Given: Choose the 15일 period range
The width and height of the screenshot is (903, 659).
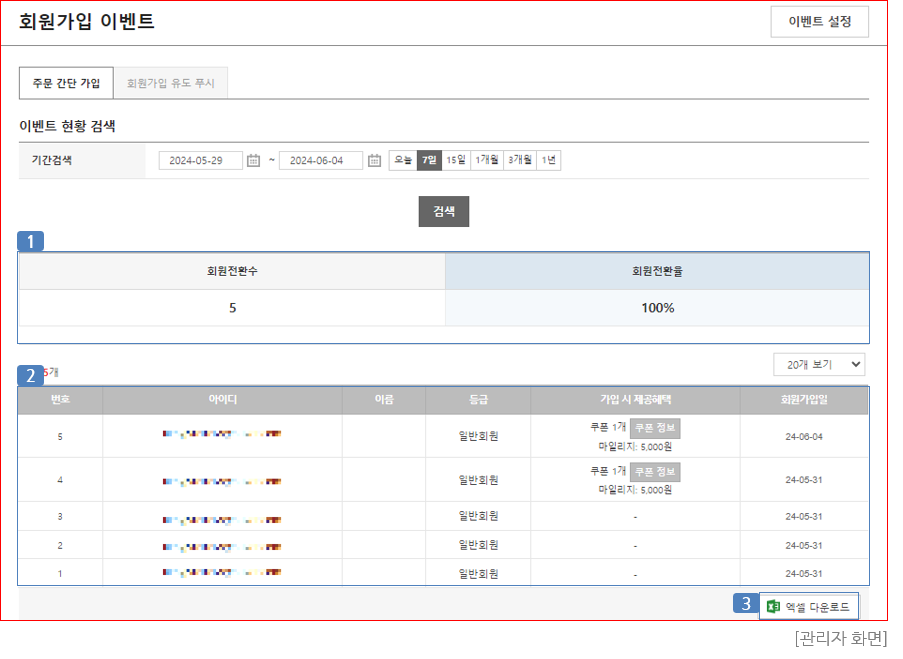Looking at the screenshot, I should (456, 161).
